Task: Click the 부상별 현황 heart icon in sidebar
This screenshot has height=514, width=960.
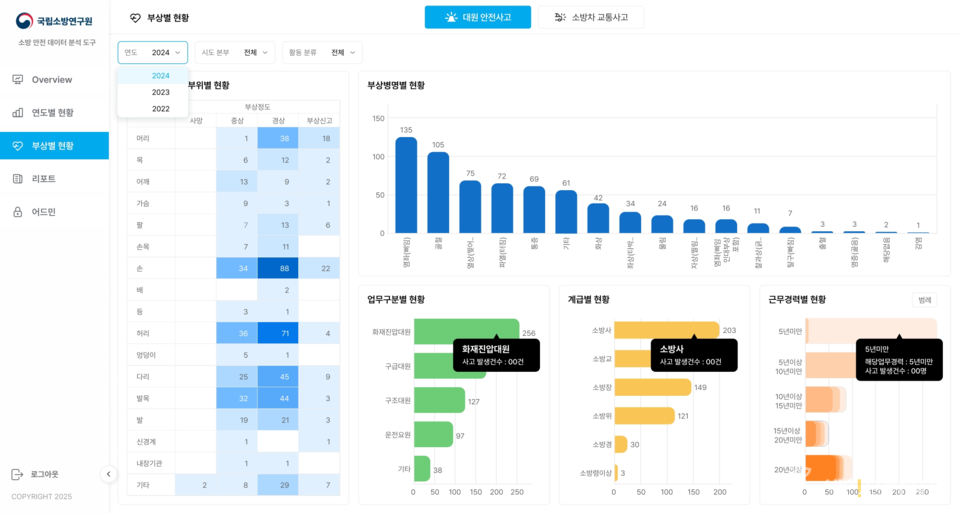Action: (18, 146)
